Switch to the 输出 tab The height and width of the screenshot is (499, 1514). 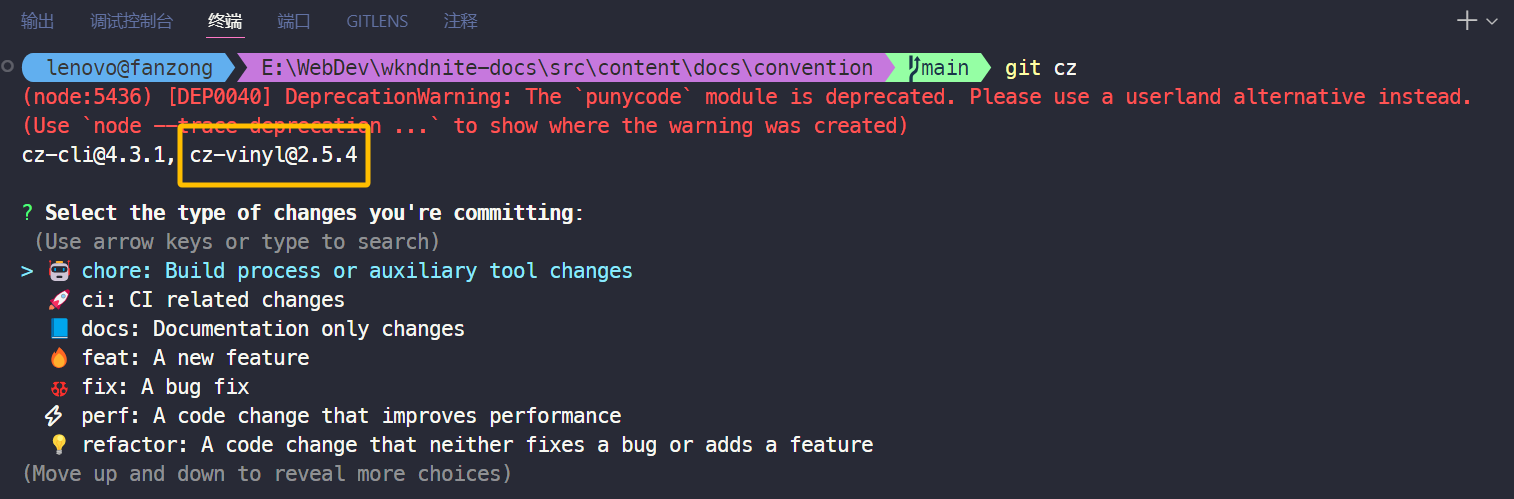[38, 21]
